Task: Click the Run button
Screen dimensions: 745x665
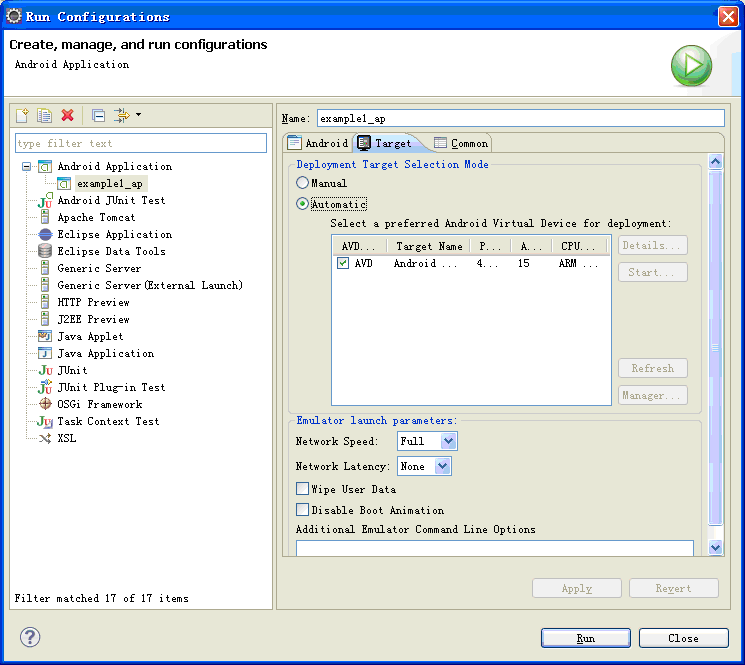Action: tap(586, 638)
